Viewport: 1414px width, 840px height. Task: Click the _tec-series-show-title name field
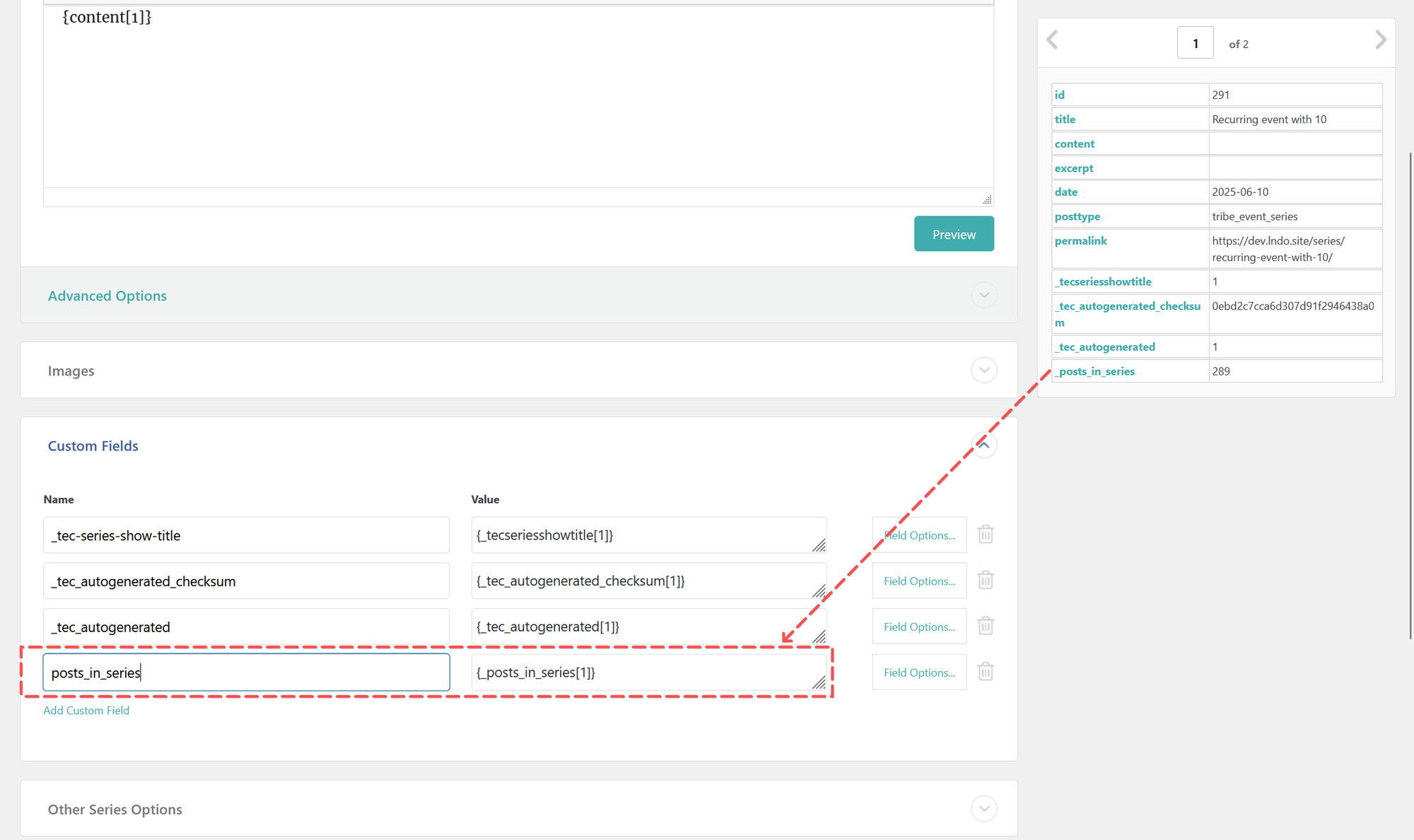click(x=245, y=535)
